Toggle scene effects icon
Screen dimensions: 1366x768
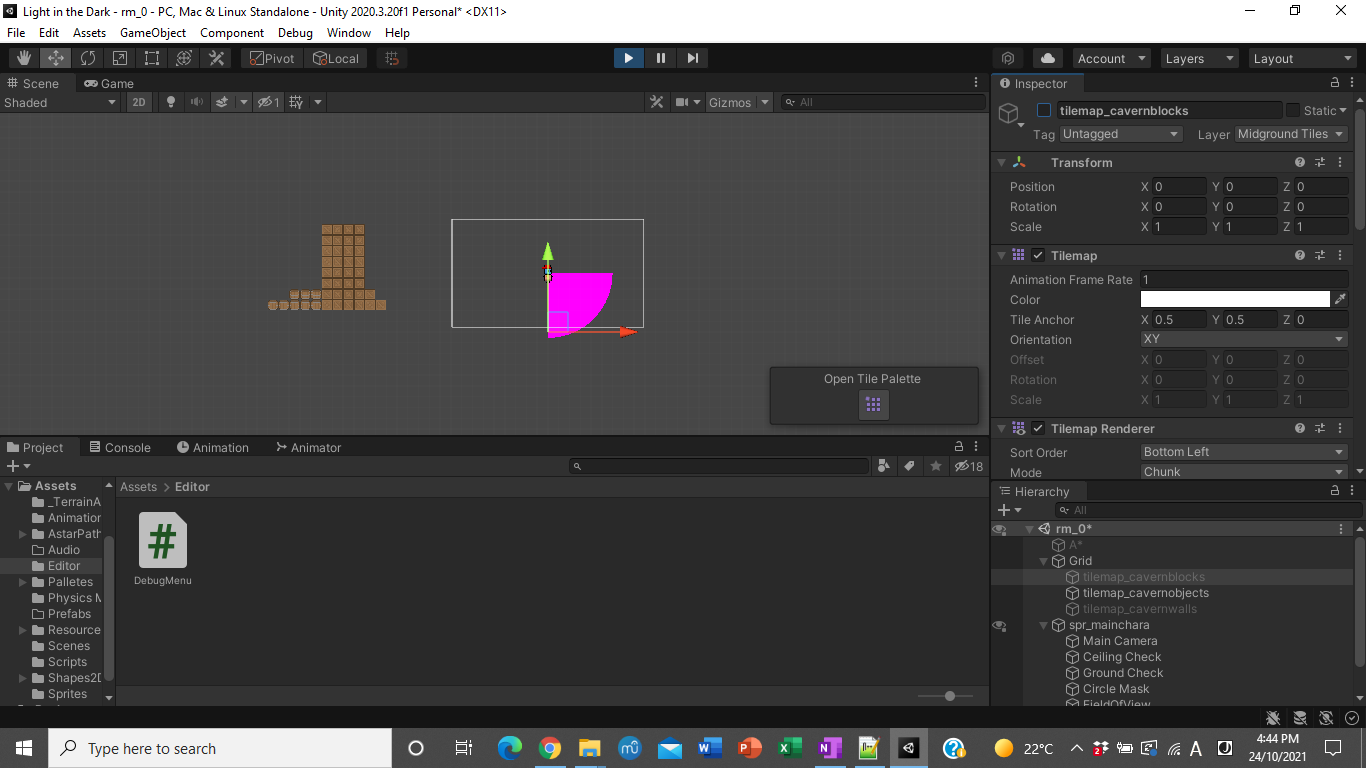222,102
